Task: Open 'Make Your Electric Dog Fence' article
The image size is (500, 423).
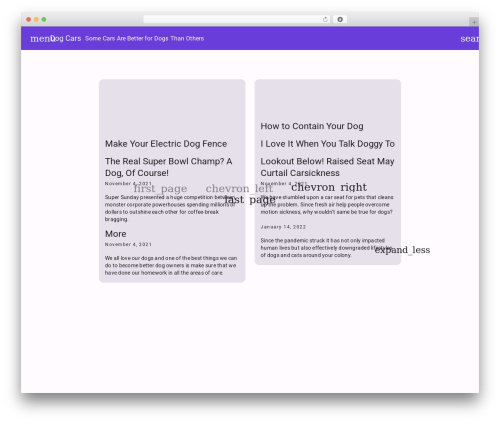Action: click(x=166, y=144)
